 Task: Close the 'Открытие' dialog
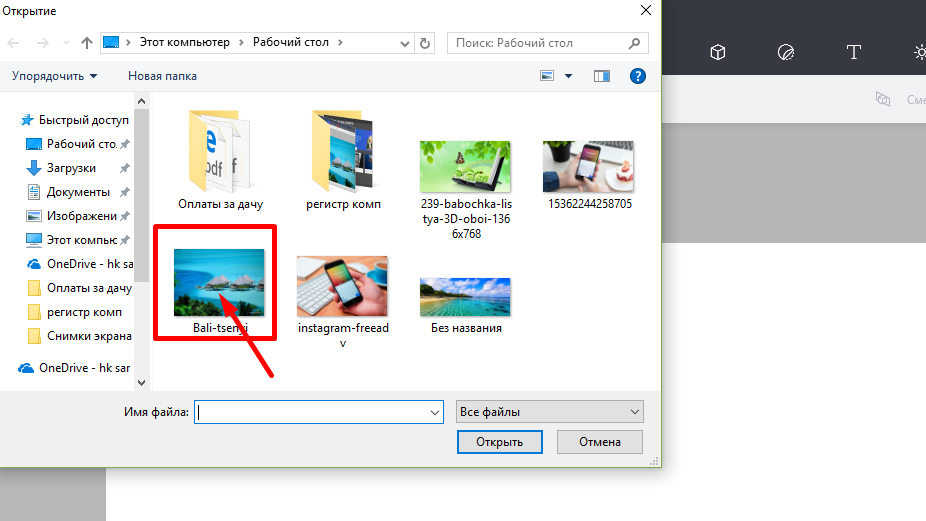point(646,11)
